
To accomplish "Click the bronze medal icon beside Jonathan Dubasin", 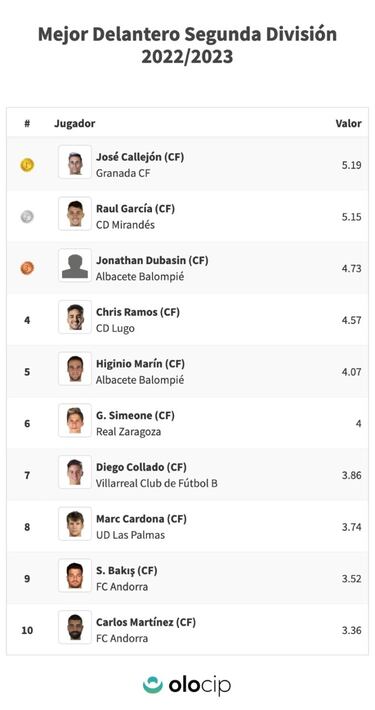I will tap(27, 268).
